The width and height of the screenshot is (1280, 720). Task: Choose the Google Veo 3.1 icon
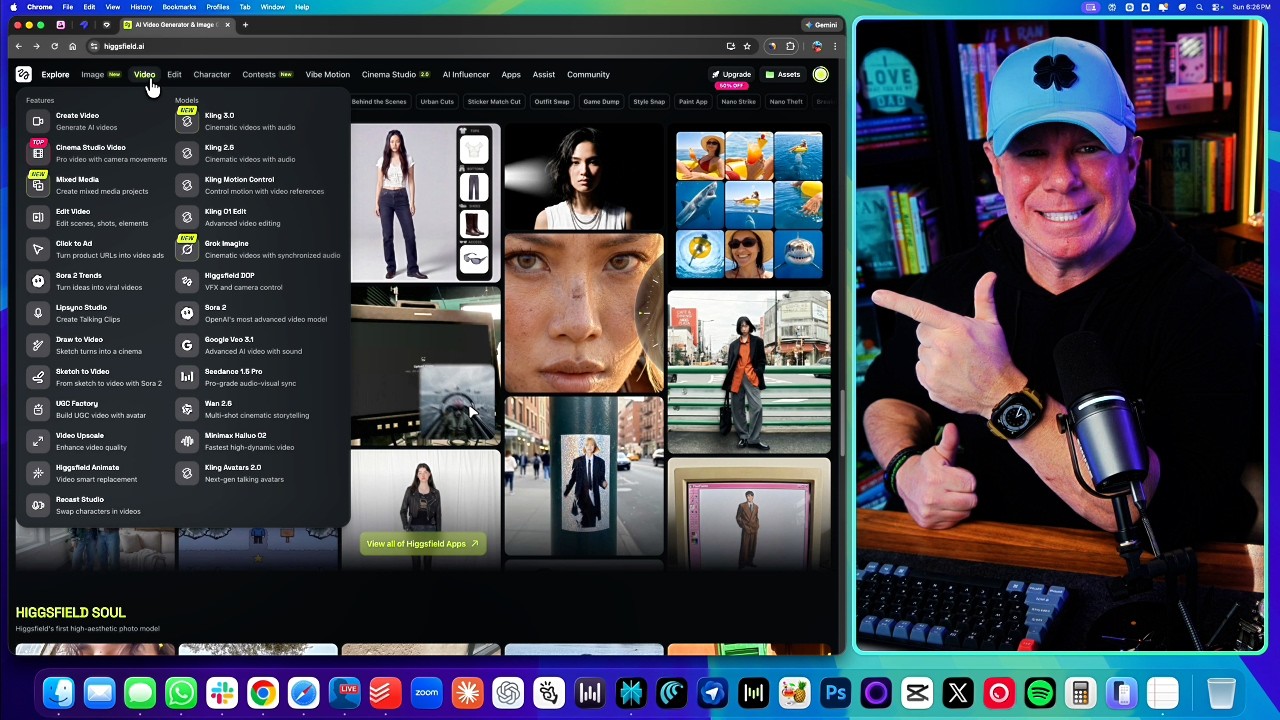point(187,345)
